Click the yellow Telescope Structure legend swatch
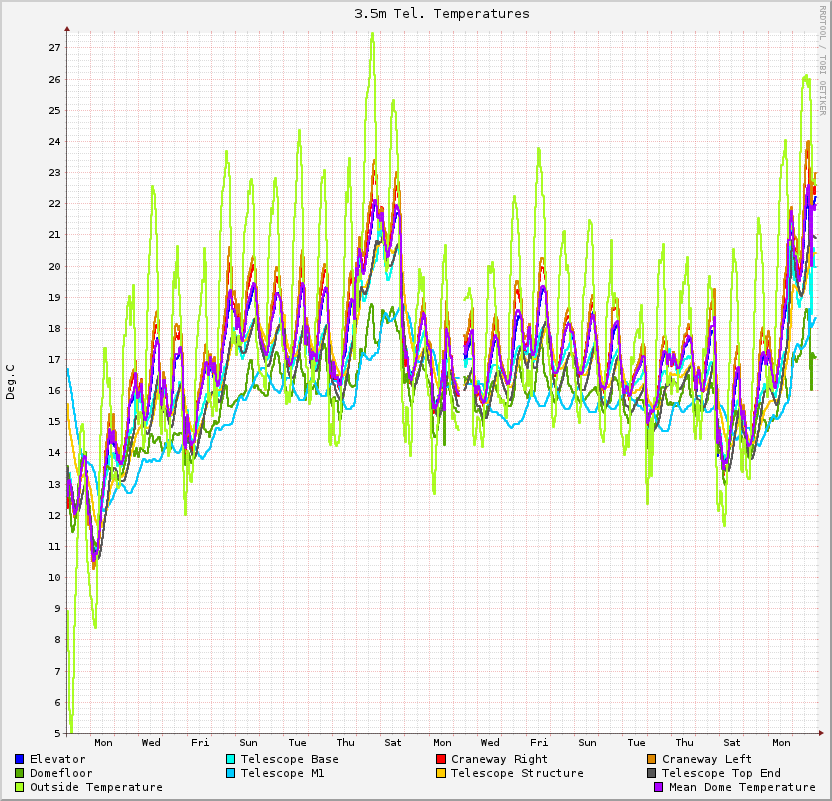 (x=441, y=773)
